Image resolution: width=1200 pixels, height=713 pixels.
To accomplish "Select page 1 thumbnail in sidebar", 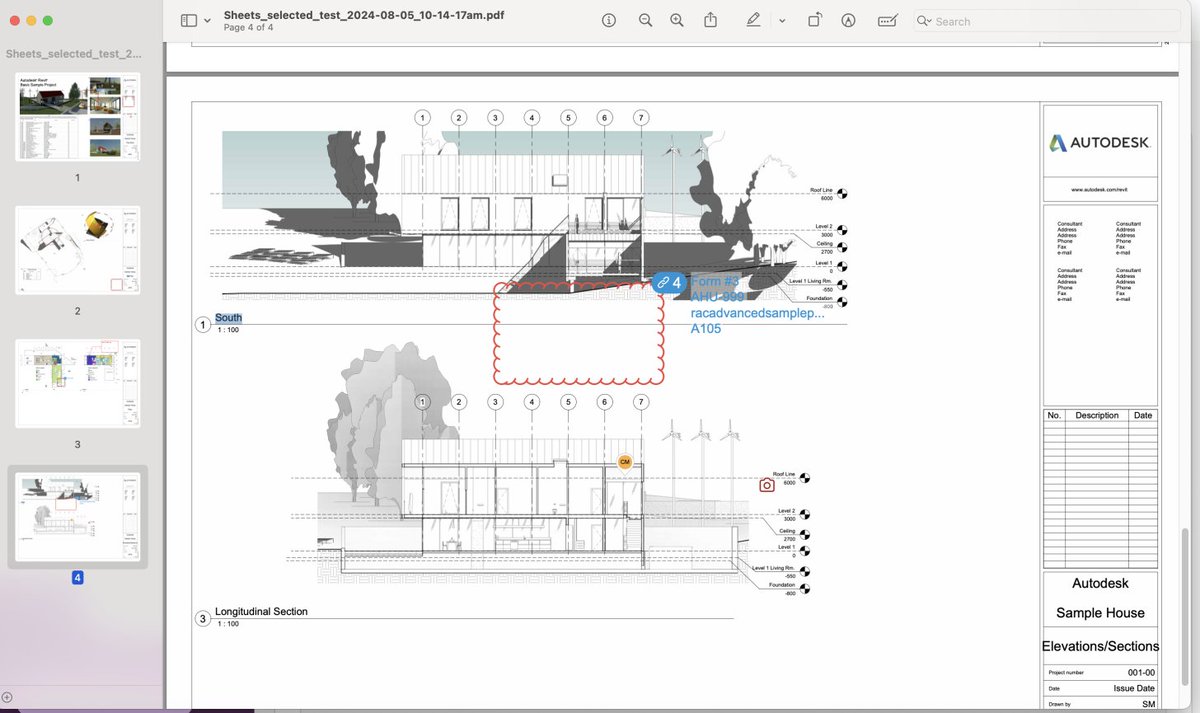I will click(78, 117).
